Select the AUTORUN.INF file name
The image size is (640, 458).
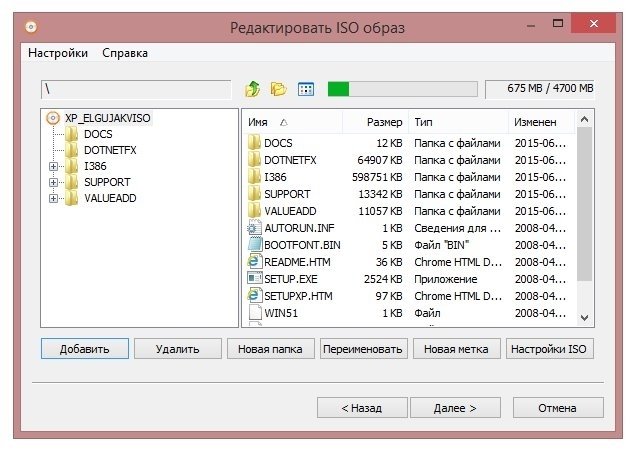299,228
